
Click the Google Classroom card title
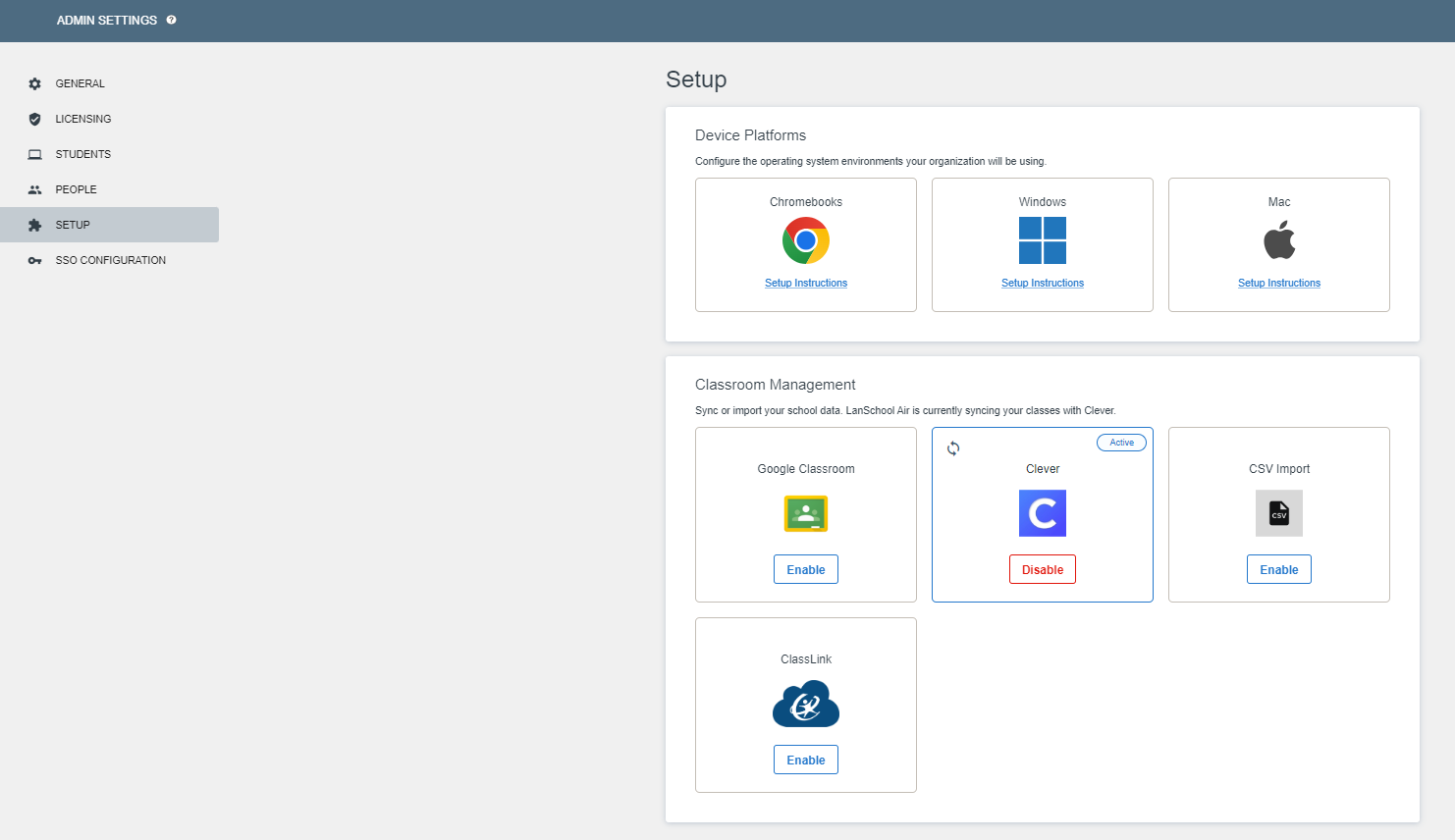(806, 469)
